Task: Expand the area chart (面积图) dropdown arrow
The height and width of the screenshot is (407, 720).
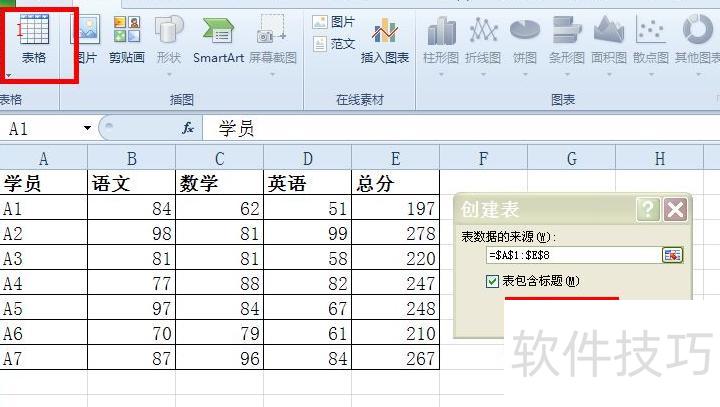Action: tap(609, 74)
